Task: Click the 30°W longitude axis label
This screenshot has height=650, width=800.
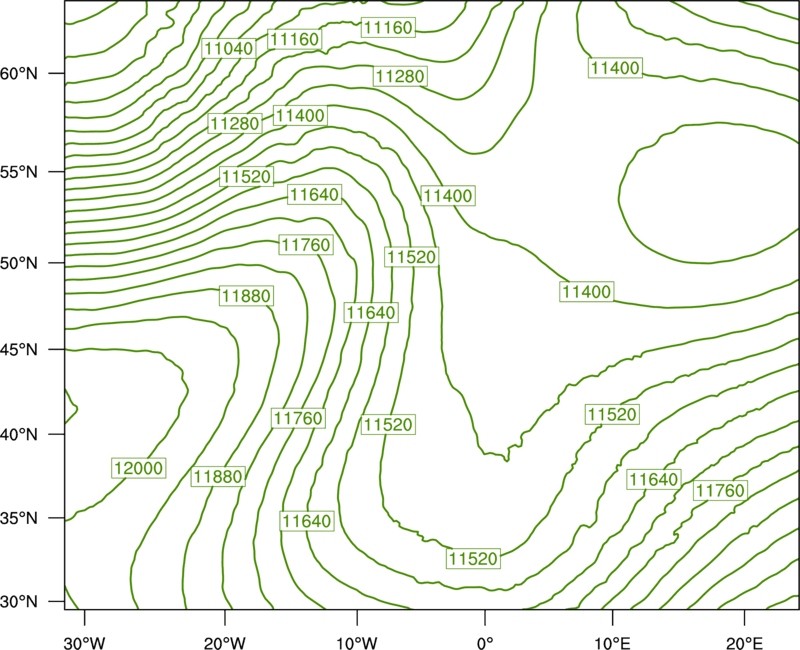Action: (85, 643)
